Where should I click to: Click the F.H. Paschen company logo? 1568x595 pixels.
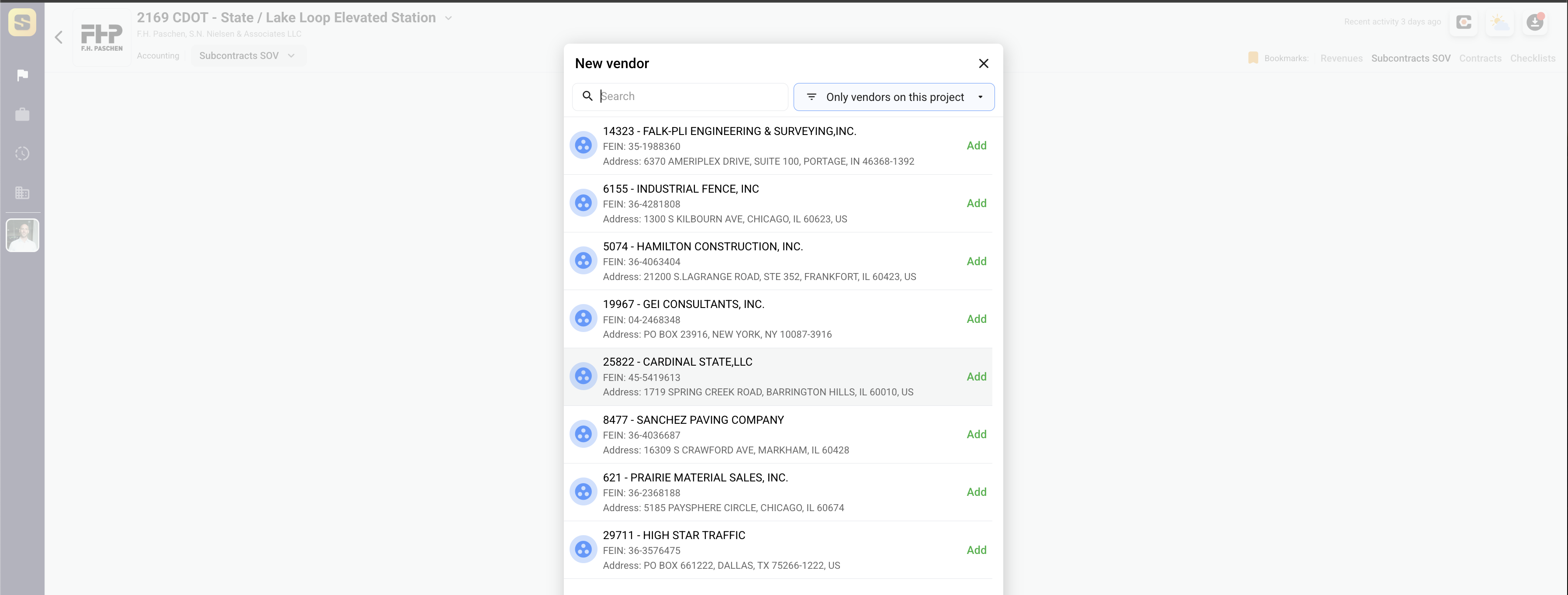[102, 38]
